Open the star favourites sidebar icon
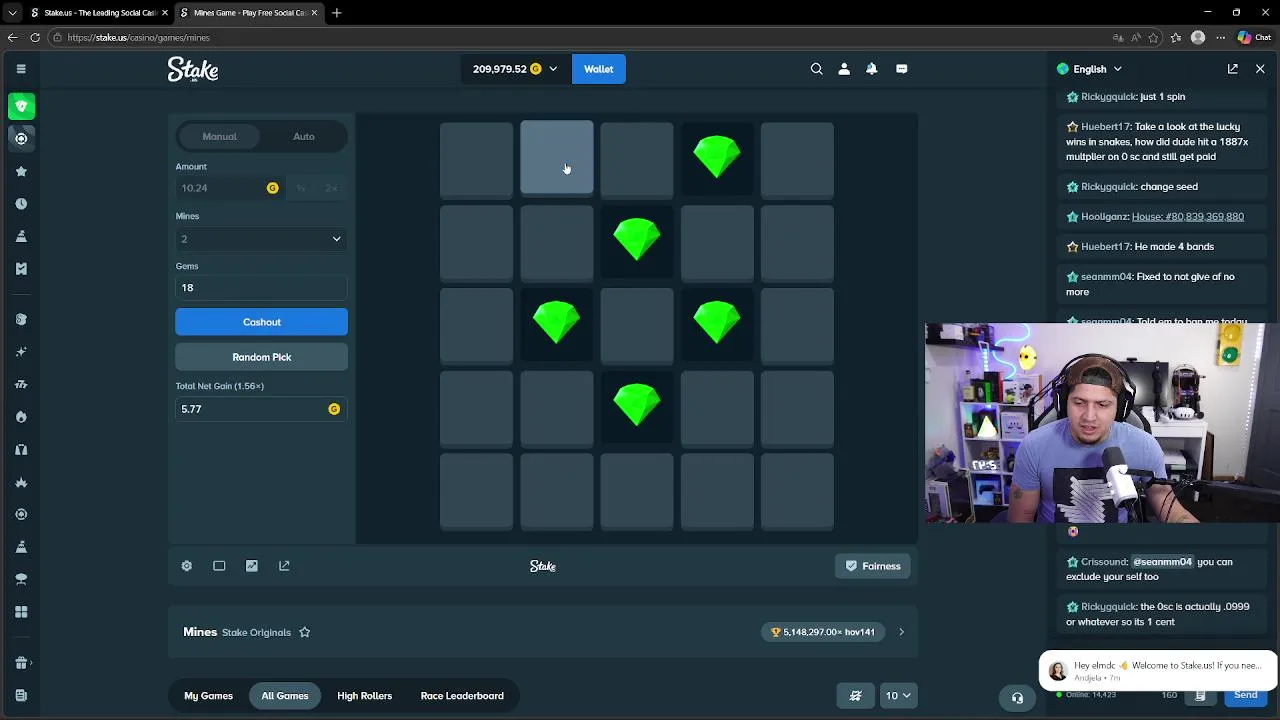The image size is (1280, 720). 21,171
